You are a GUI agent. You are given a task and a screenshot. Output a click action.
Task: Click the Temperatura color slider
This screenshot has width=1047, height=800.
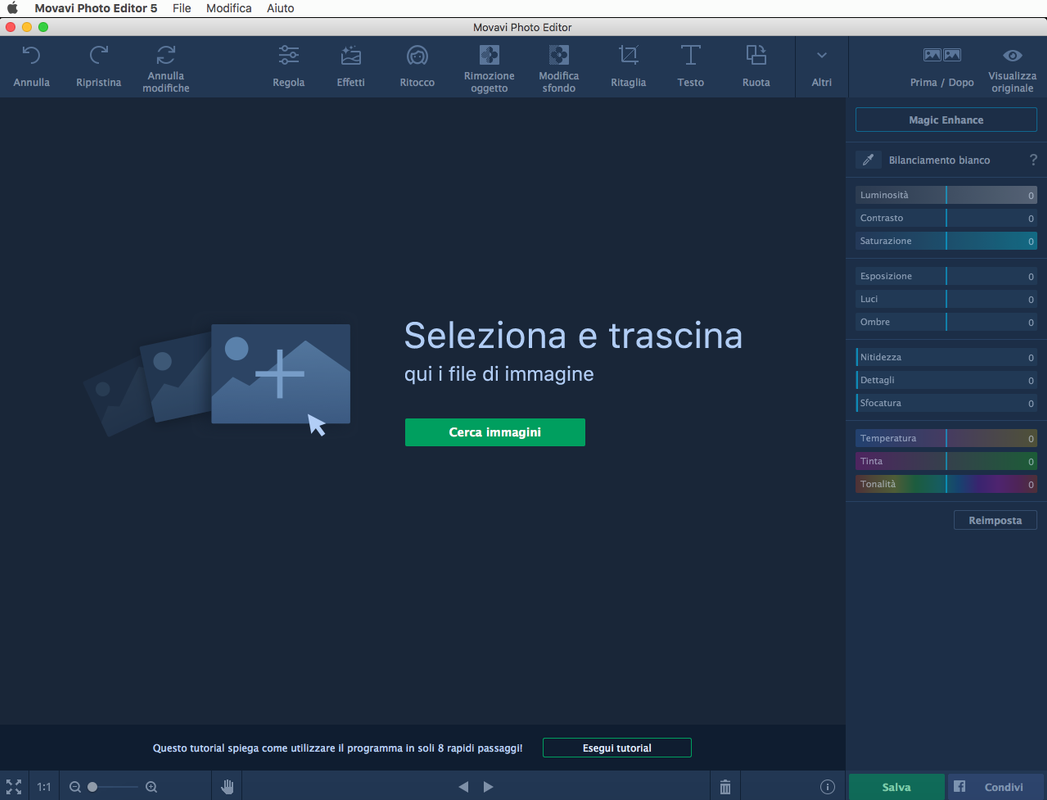pyautogui.click(x=946, y=438)
